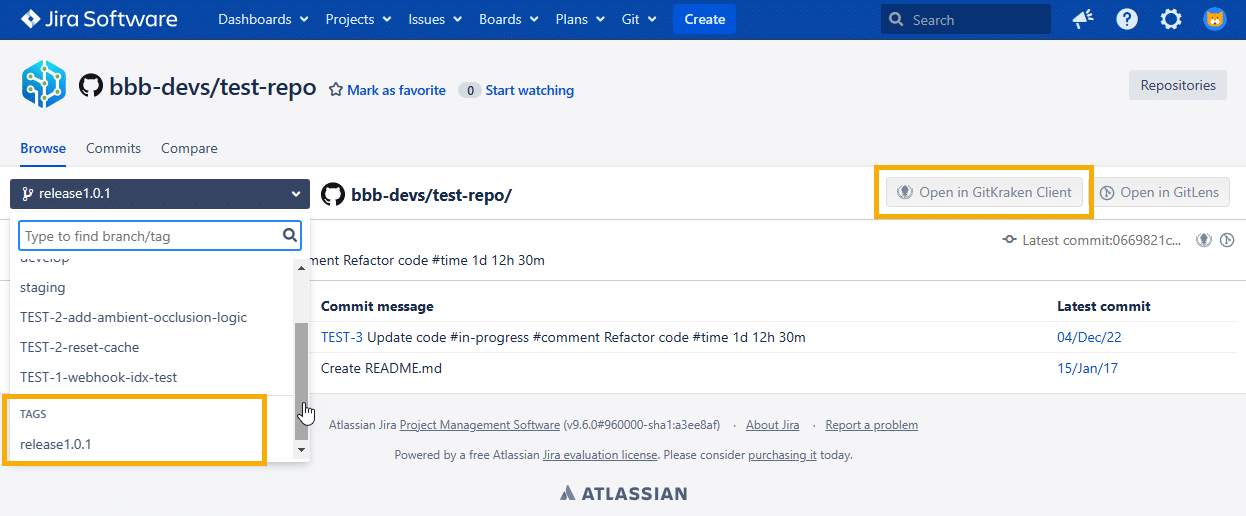Switch to the Compare tab

(x=189, y=148)
